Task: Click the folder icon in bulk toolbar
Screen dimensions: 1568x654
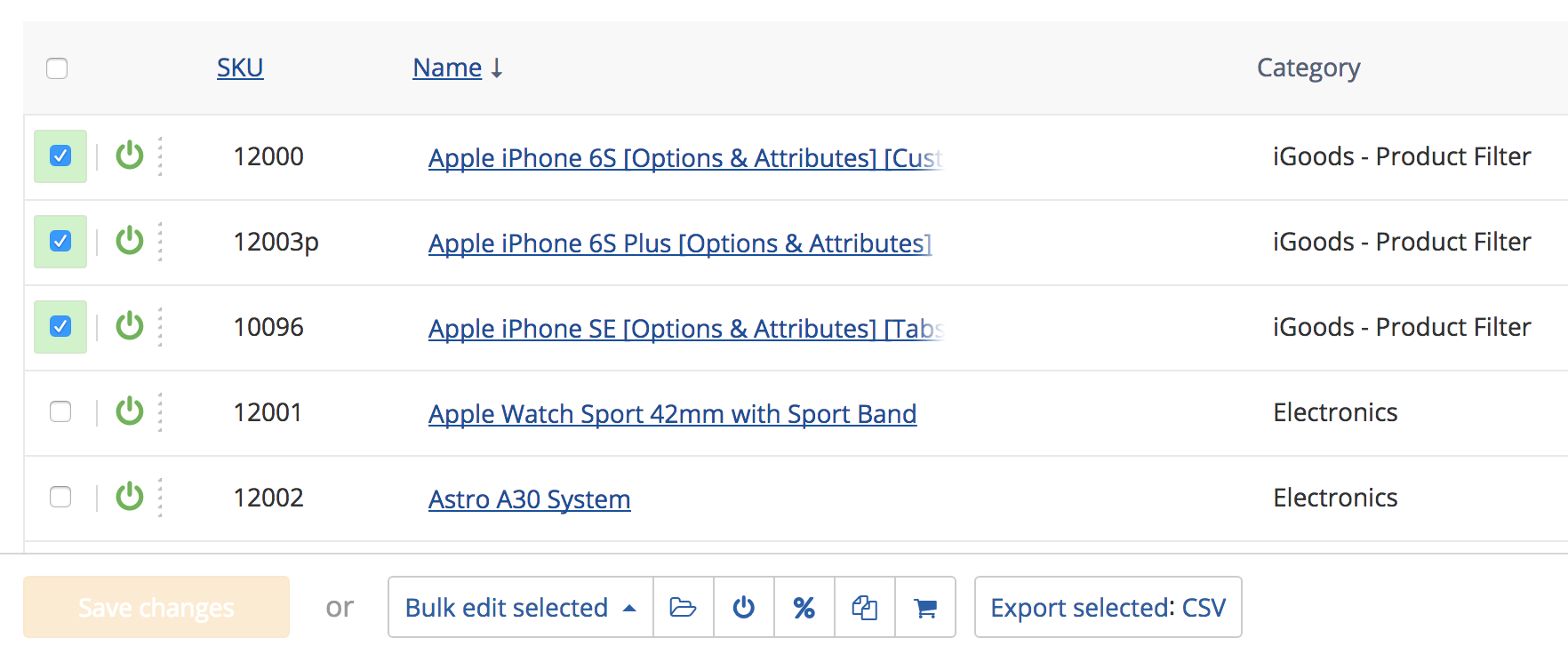Action: pyautogui.click(x=683, y=607)
